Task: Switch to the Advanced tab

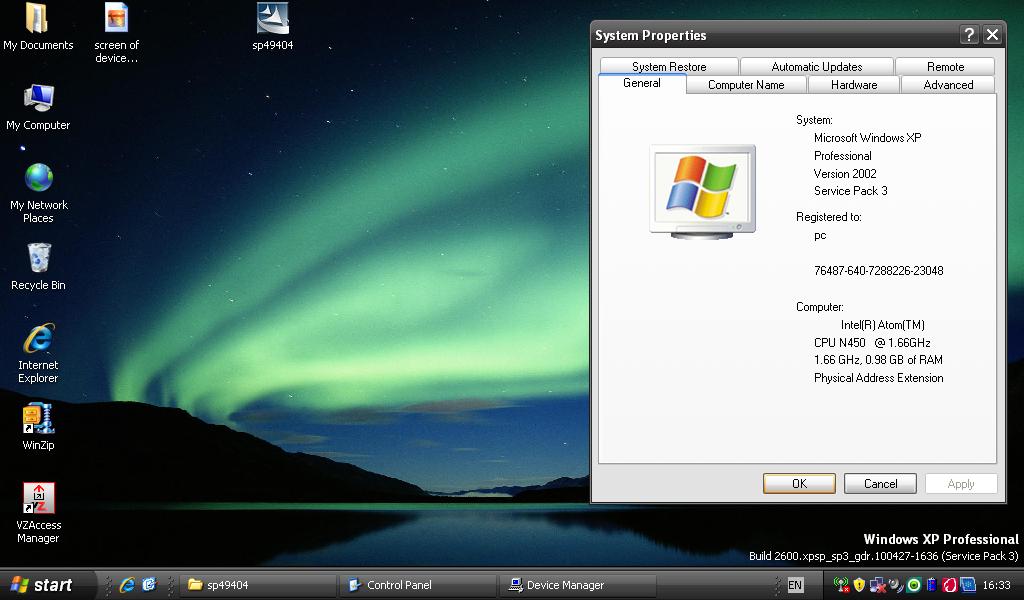Action: (x=948, y=85)
